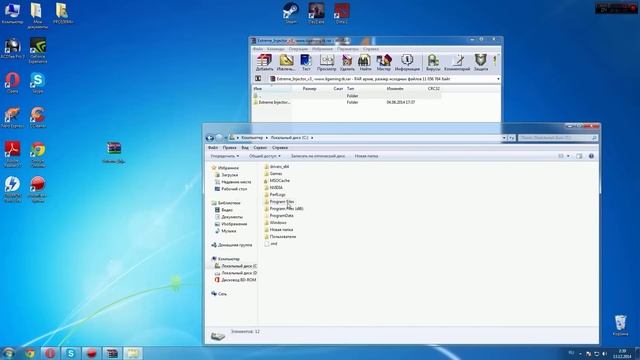
Task: Open the view options dropdown arrow in Explorer
Action: point(568,156)
